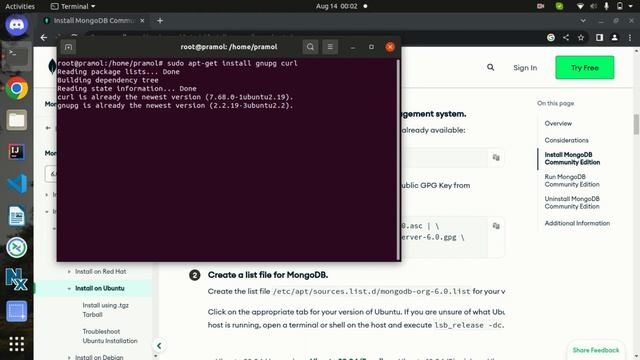Open a new browser tab
The width and height of the screenshot is (640, 360).
pyautogui.click(x=160, y=20)
